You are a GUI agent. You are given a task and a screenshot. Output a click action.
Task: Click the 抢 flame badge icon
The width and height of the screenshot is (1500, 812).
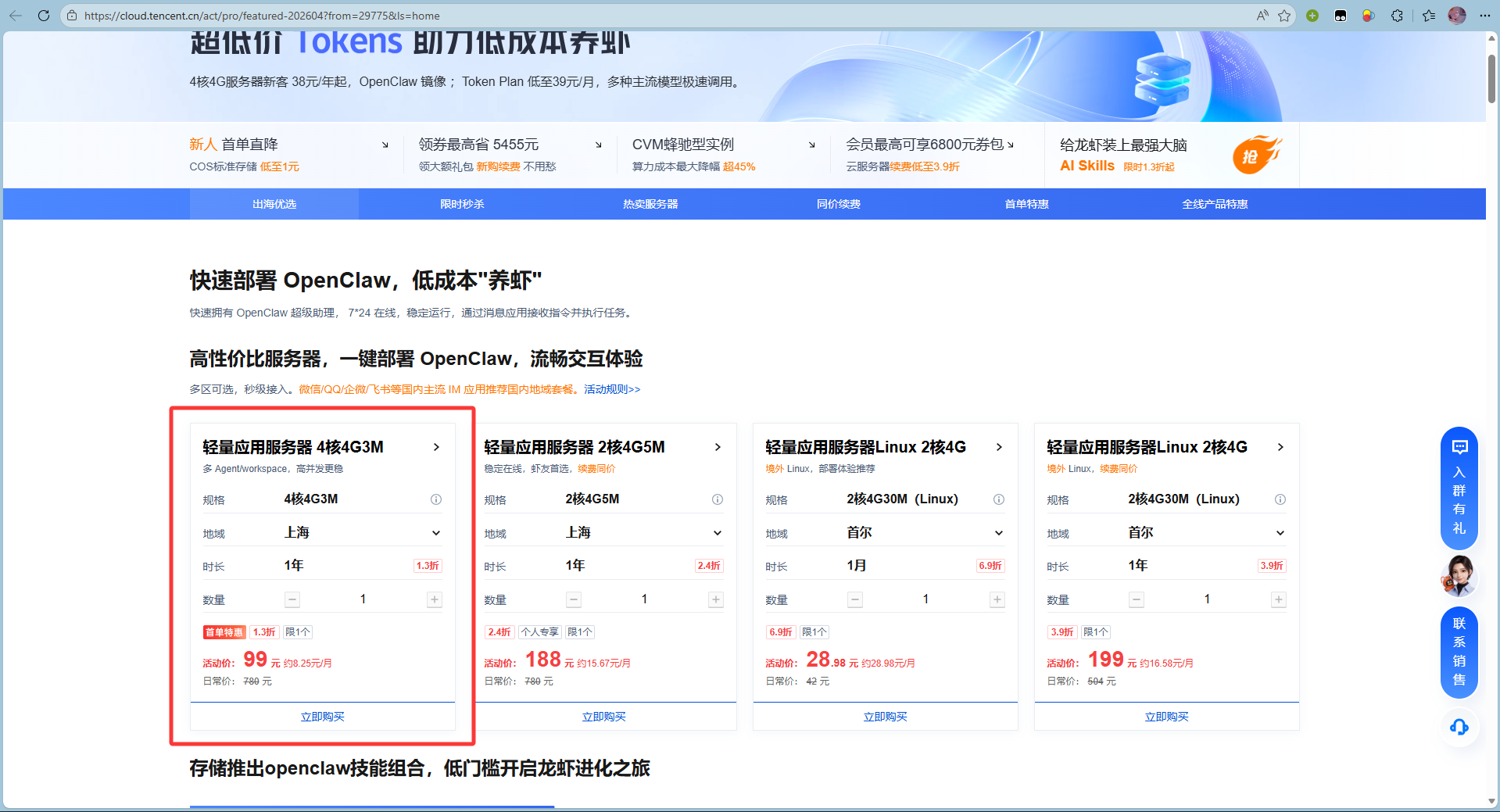[x=1256, y=155]
